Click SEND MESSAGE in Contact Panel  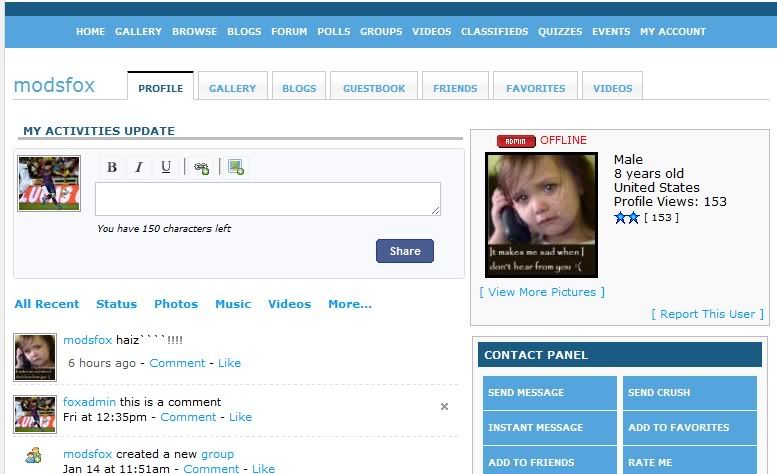[x=550, y=393]
